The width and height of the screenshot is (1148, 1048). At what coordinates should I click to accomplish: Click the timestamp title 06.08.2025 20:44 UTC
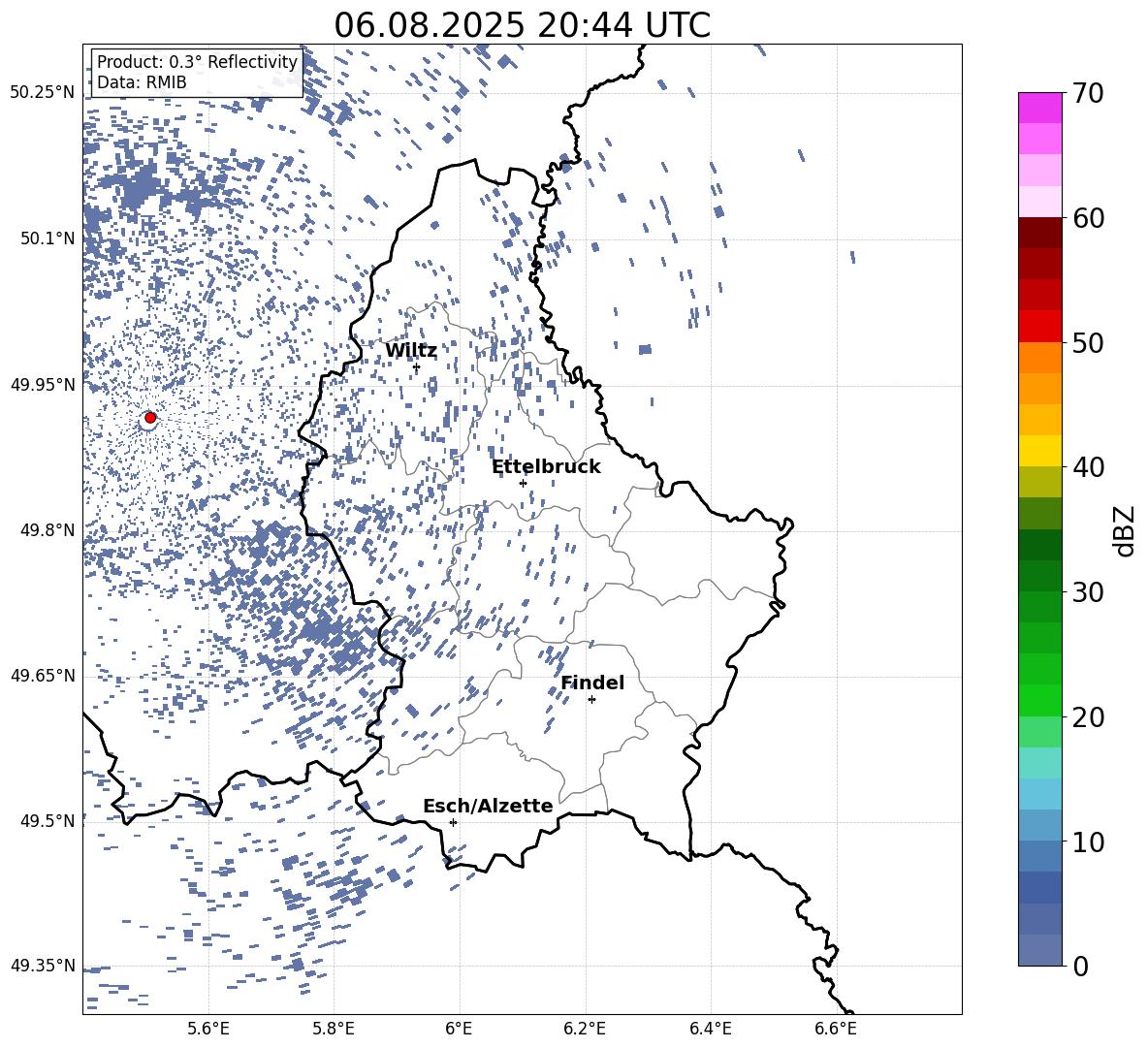[522, 25]
